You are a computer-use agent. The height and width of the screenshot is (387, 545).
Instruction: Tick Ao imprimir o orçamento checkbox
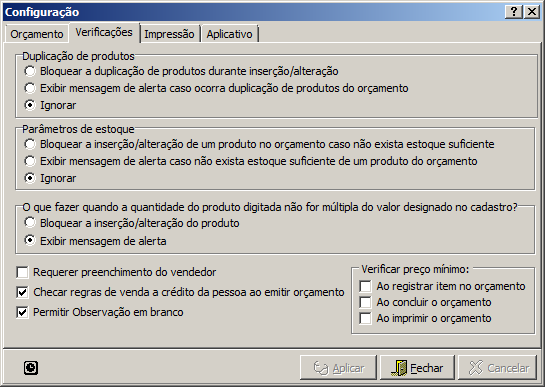[x=366, y=319]
